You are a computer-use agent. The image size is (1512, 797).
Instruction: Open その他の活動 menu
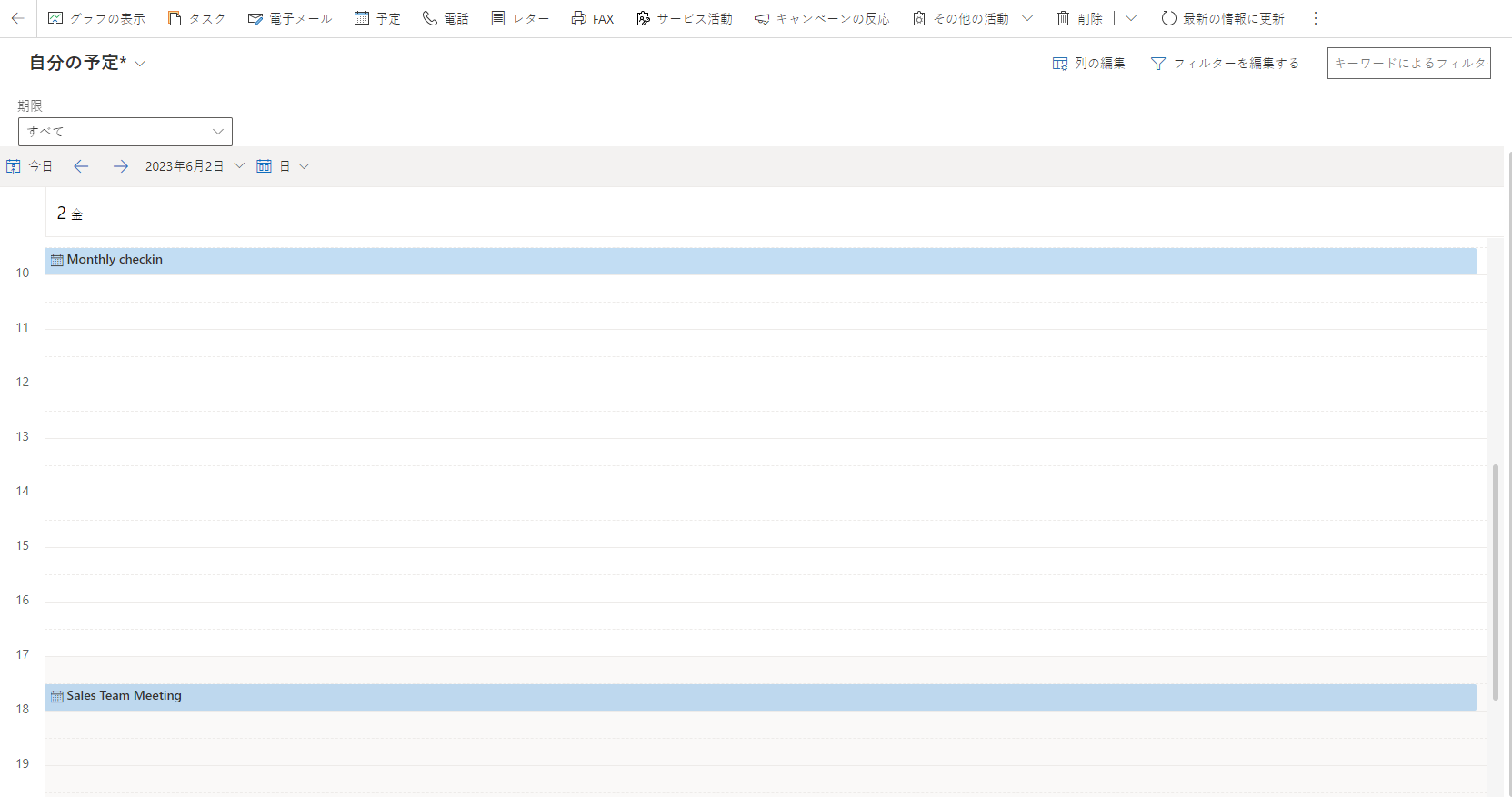click(x=973, y=18)
